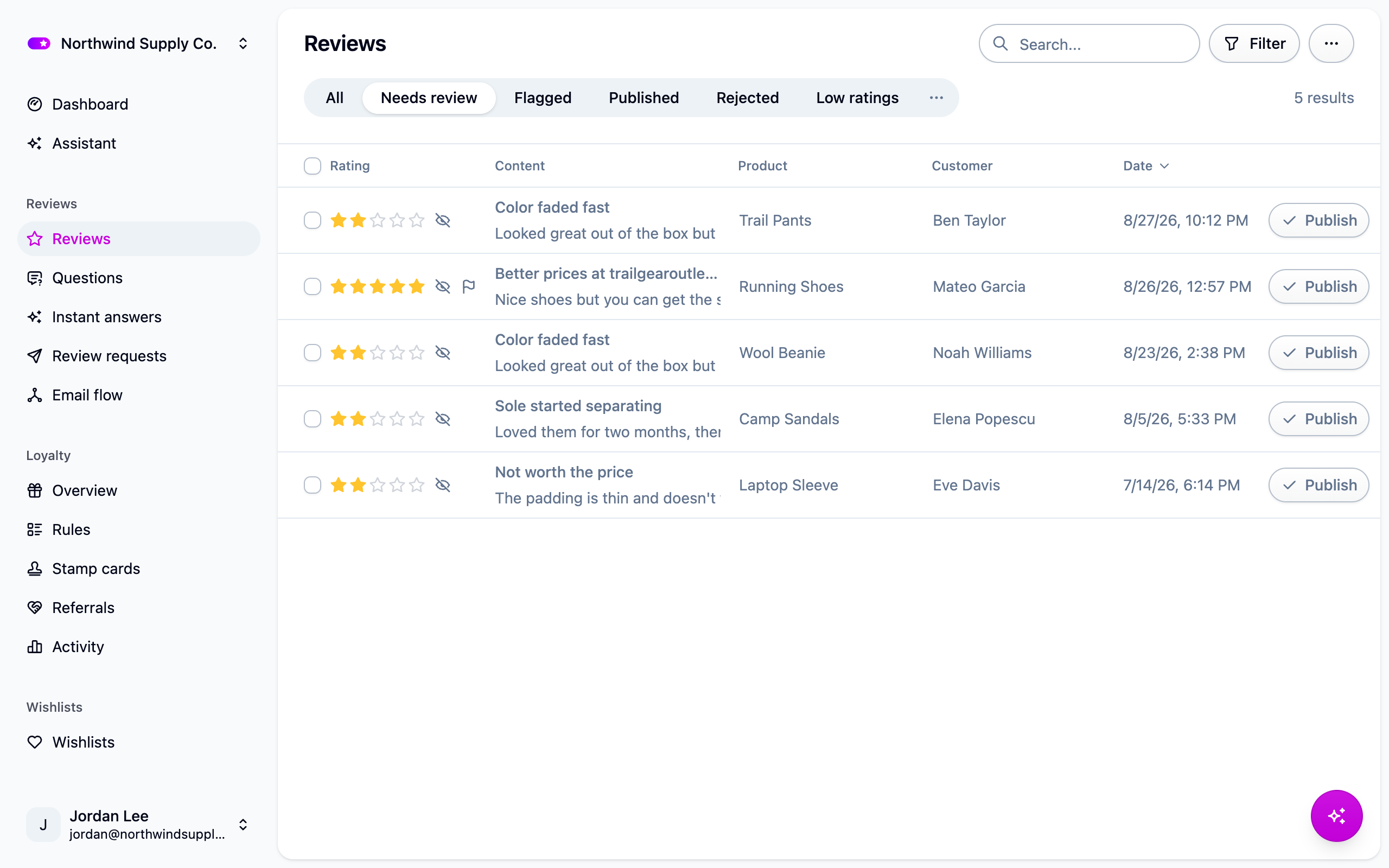Select the Needs review tab

[429, 98]
